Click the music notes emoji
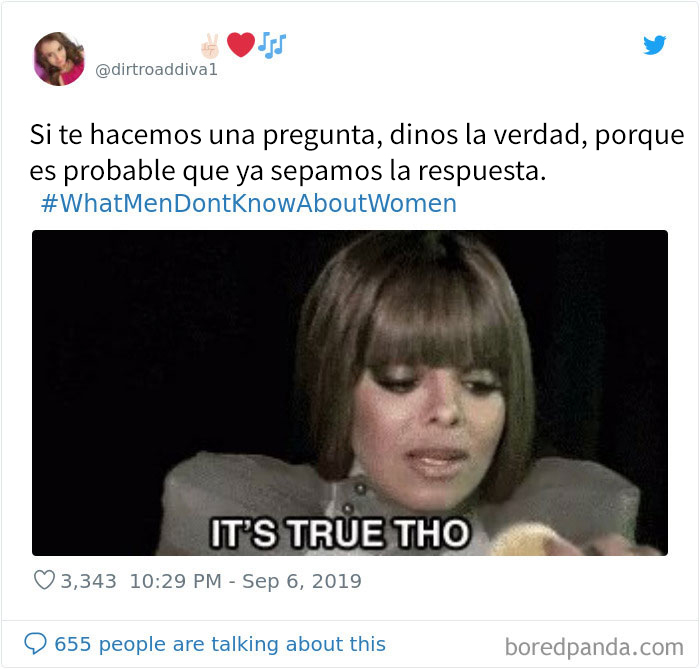This screenshot has width=700, height=669. click(x=272, y=45)
